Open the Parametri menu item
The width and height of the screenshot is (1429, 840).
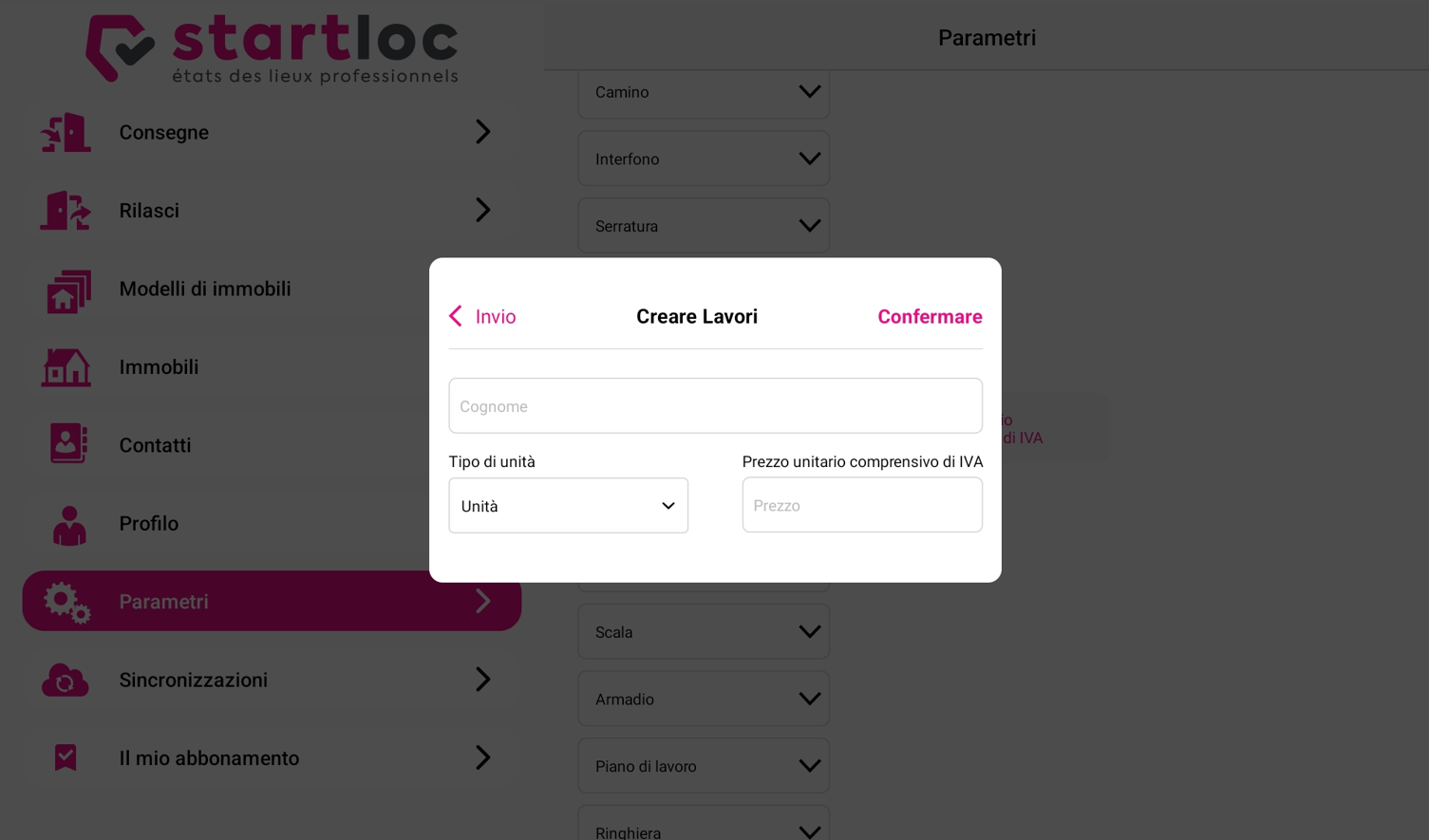click(272, 601)
